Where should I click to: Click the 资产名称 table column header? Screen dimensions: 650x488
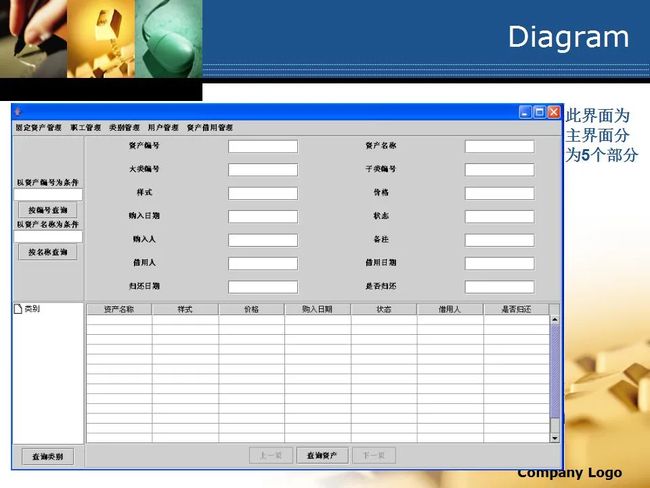pyautogui.click(x=119, y=309)
